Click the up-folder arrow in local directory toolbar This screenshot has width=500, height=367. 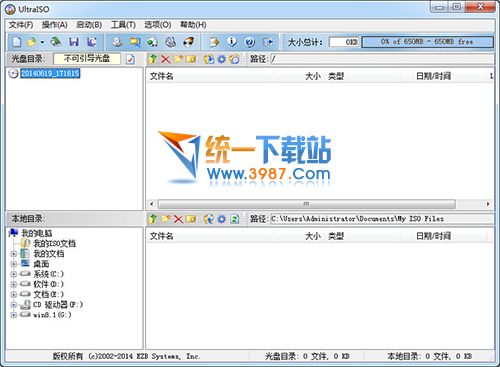(x=153, y=219)
